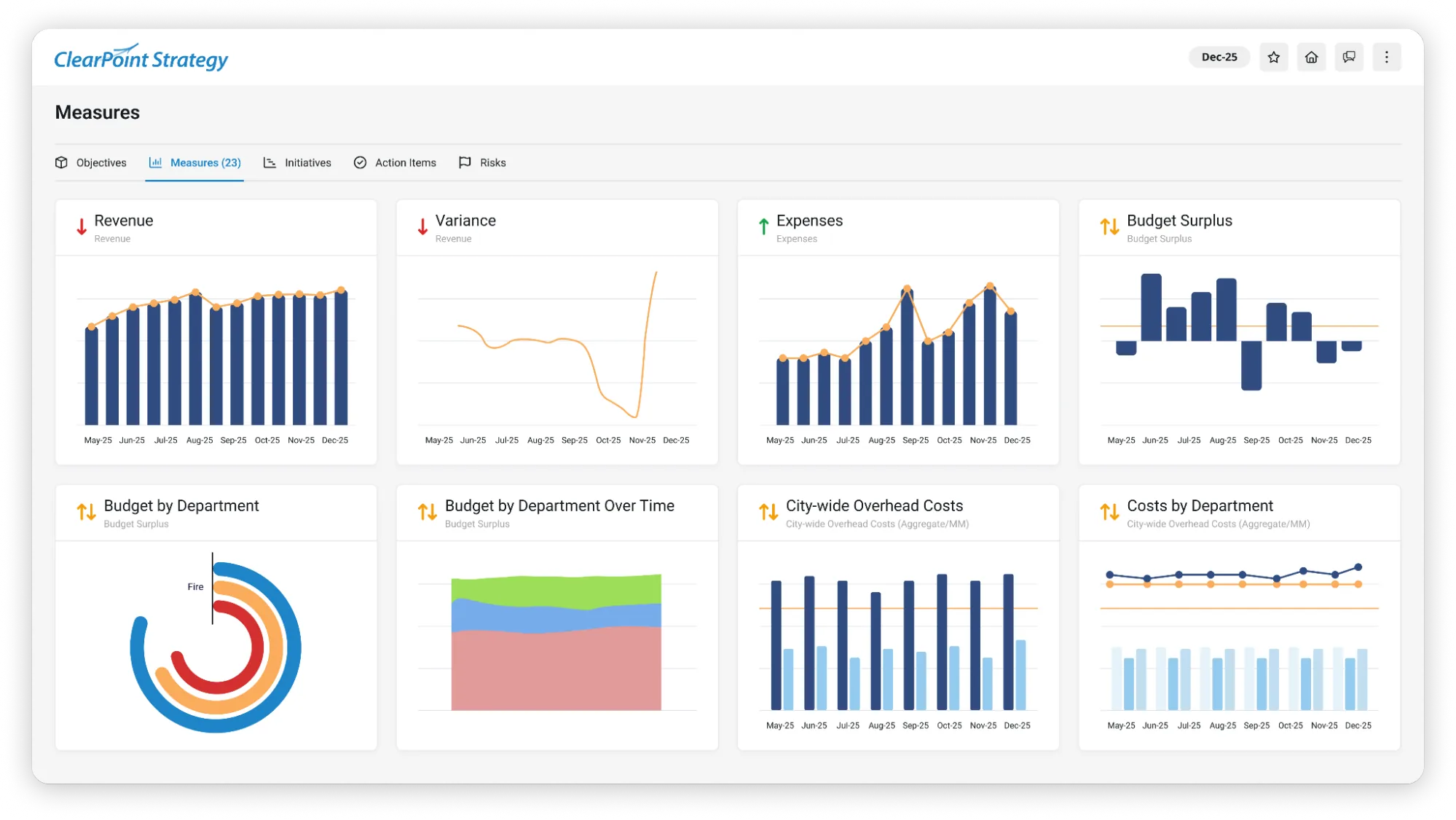Open the City-wide Overhead Costs card
Image resolution: width=1456 pixels, height=820 pixels.
pyautogui.click(x=873, y=505)
